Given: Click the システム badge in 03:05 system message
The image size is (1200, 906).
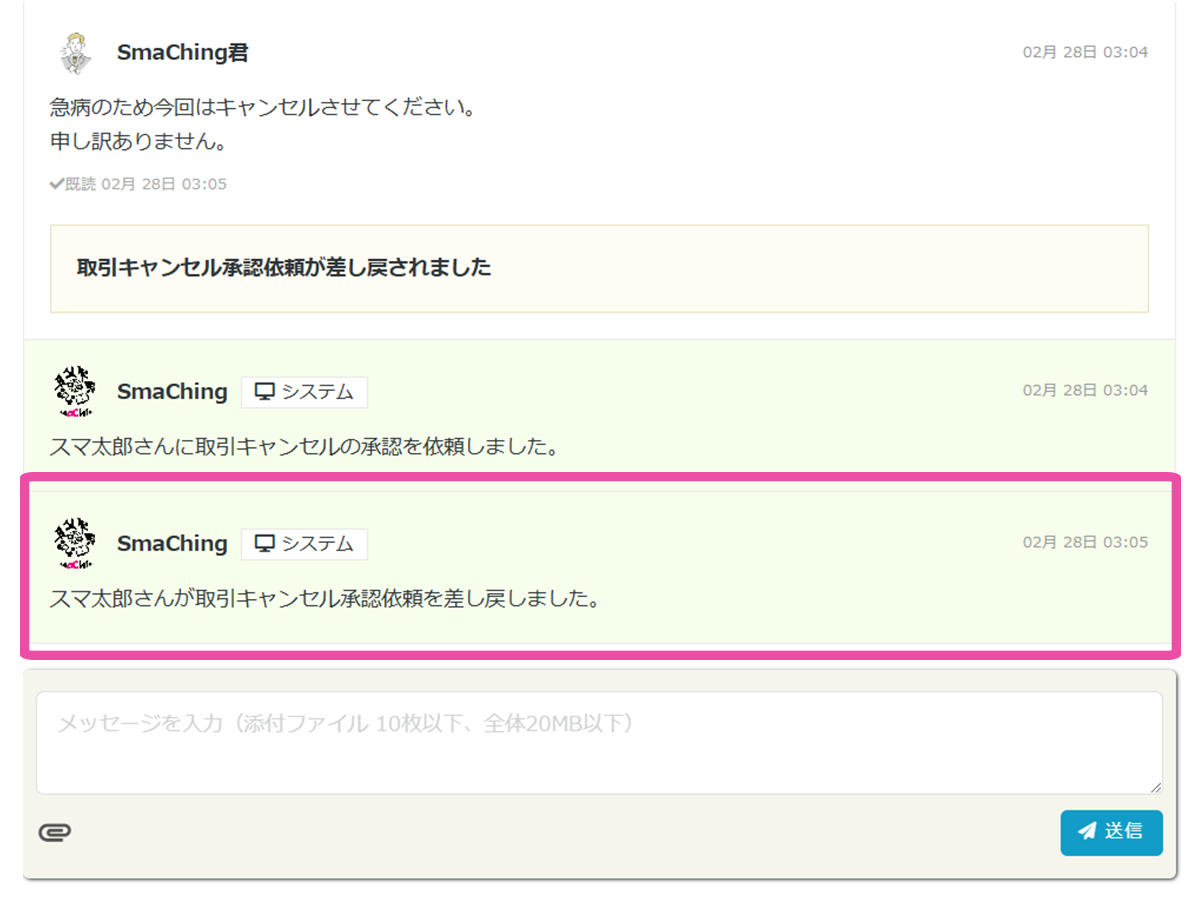Looking at the screenshot, I should pos(304,544).
